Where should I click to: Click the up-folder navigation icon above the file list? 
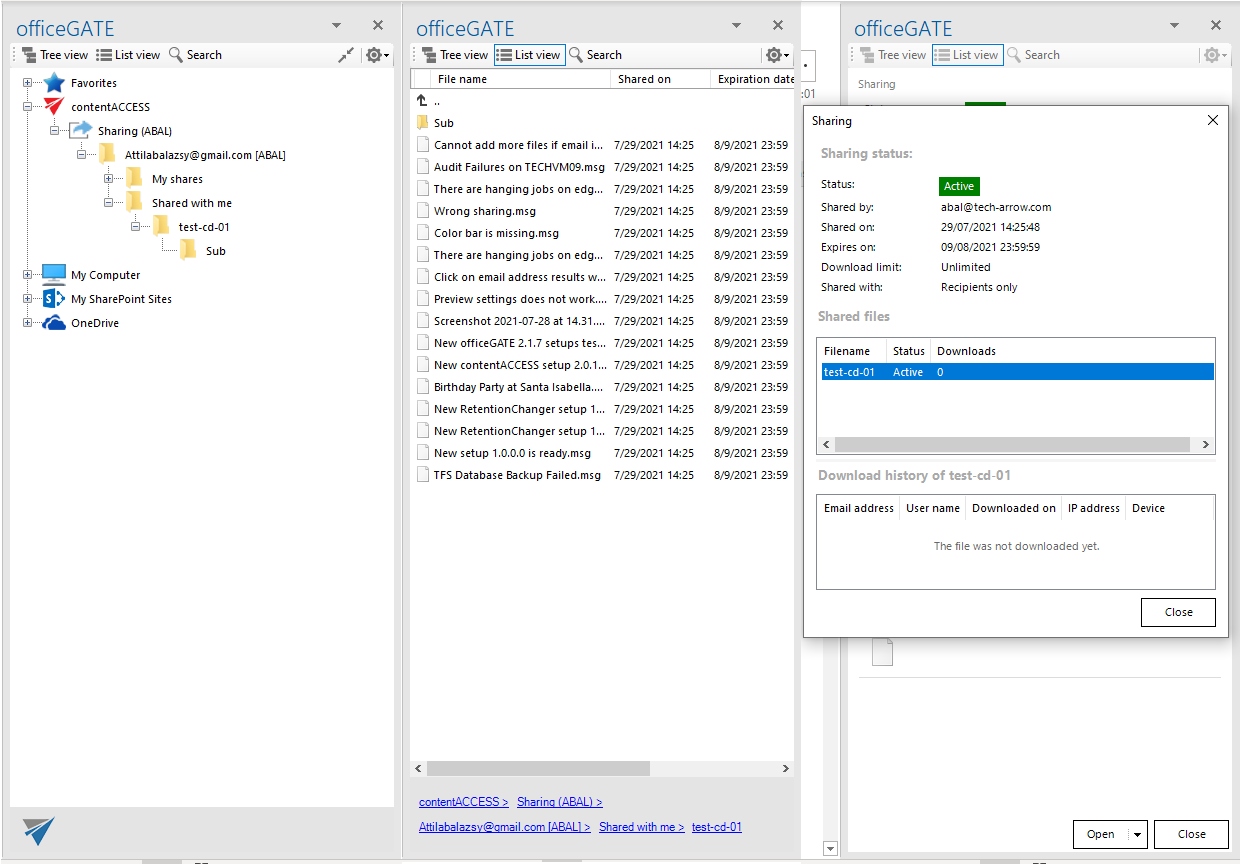(x=424, y=100)
